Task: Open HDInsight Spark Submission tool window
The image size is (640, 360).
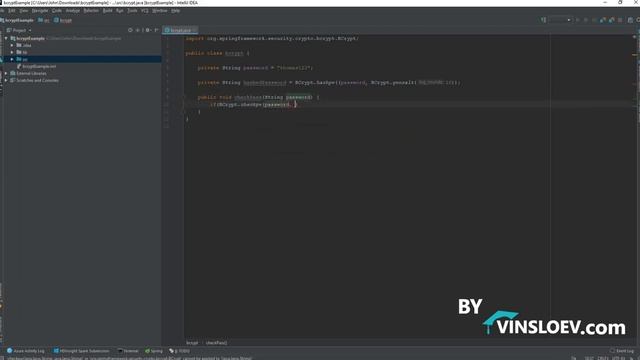Action: point(81,351)
